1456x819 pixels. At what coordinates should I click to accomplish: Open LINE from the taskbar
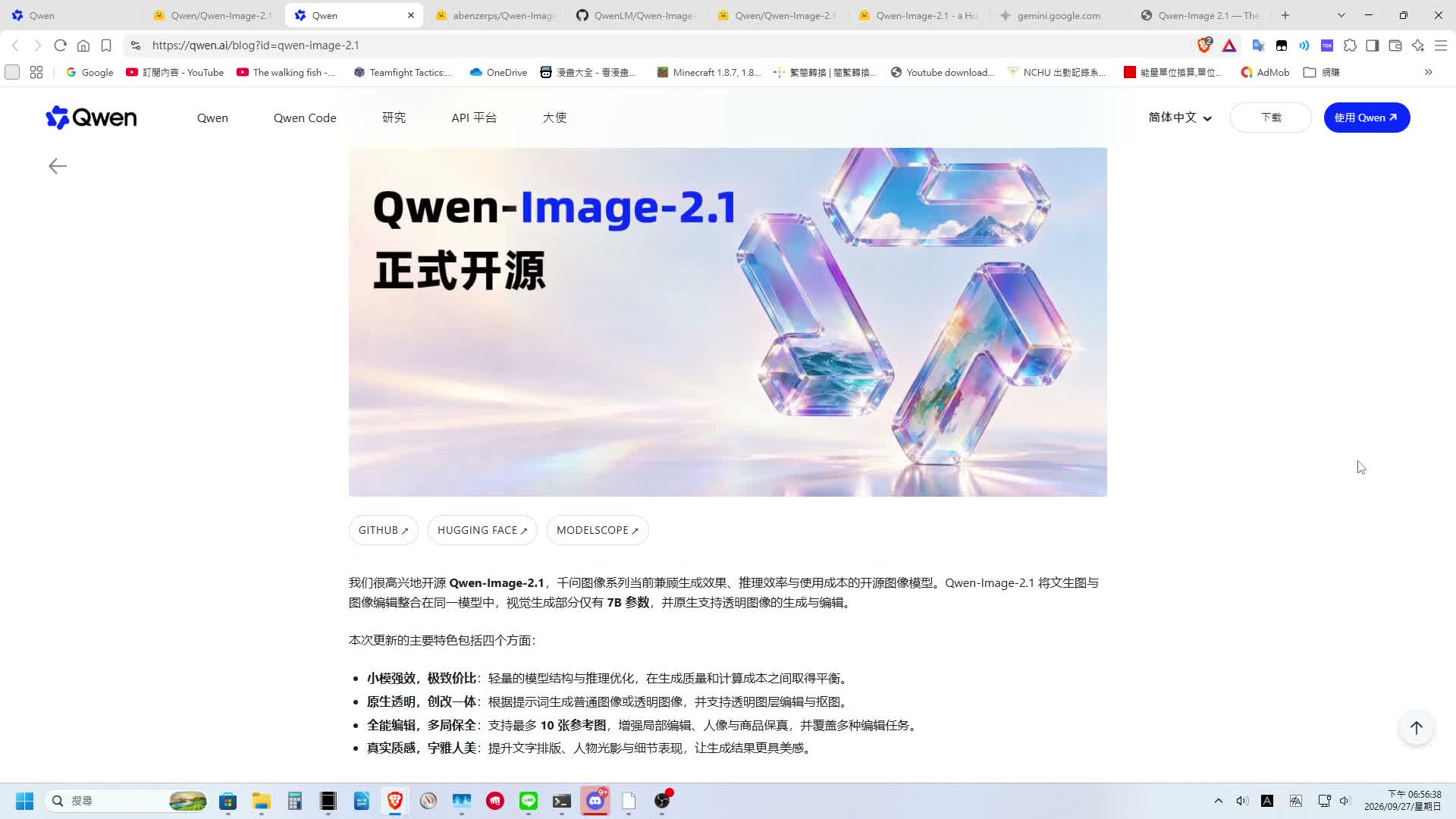529,801
